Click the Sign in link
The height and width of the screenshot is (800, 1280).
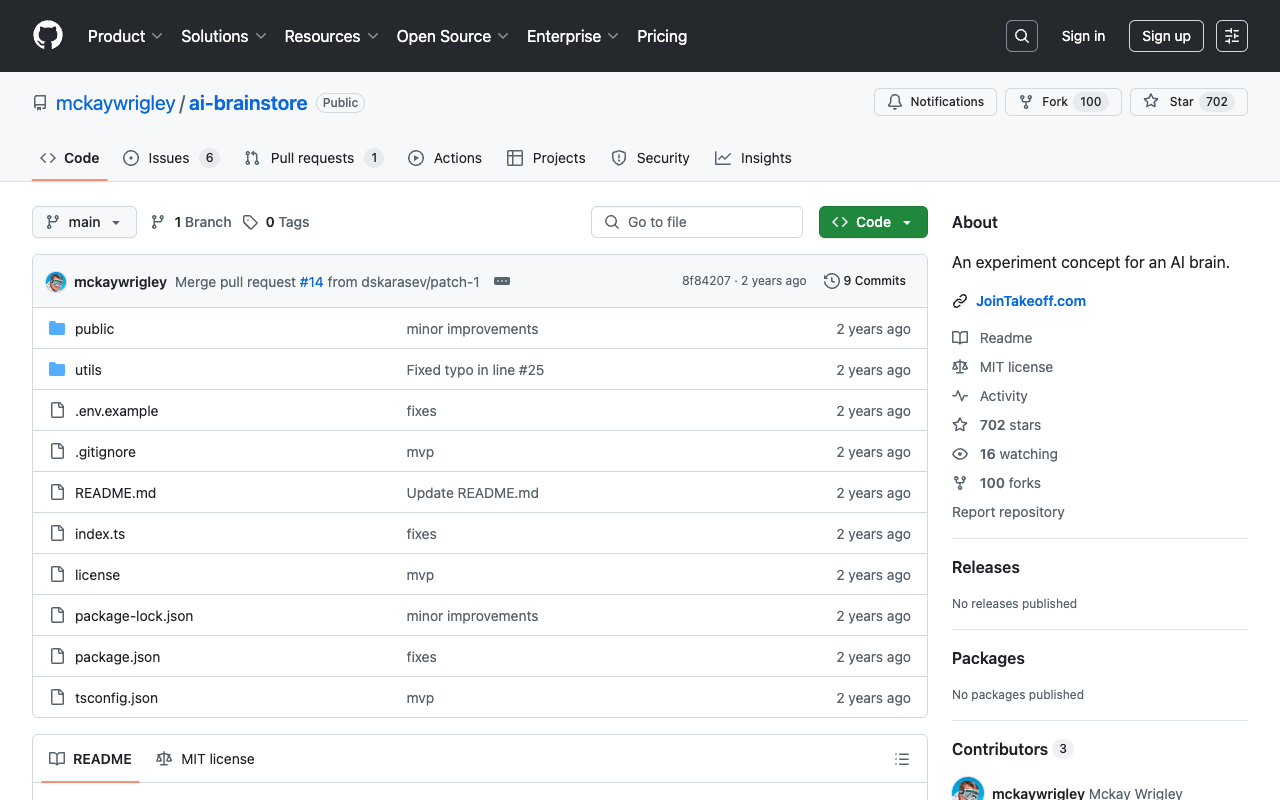coord(1083,36)
